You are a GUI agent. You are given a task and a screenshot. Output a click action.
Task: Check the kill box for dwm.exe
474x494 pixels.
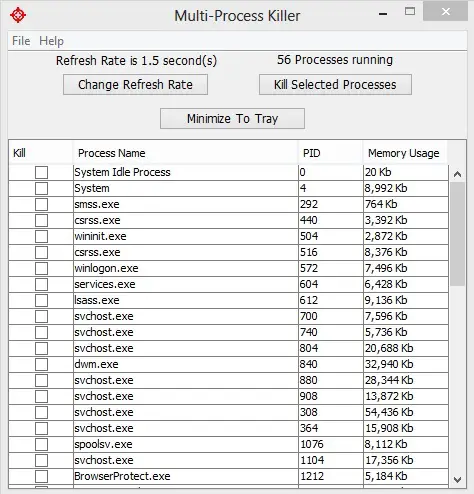pyautogui.click(x=41, y=365)
